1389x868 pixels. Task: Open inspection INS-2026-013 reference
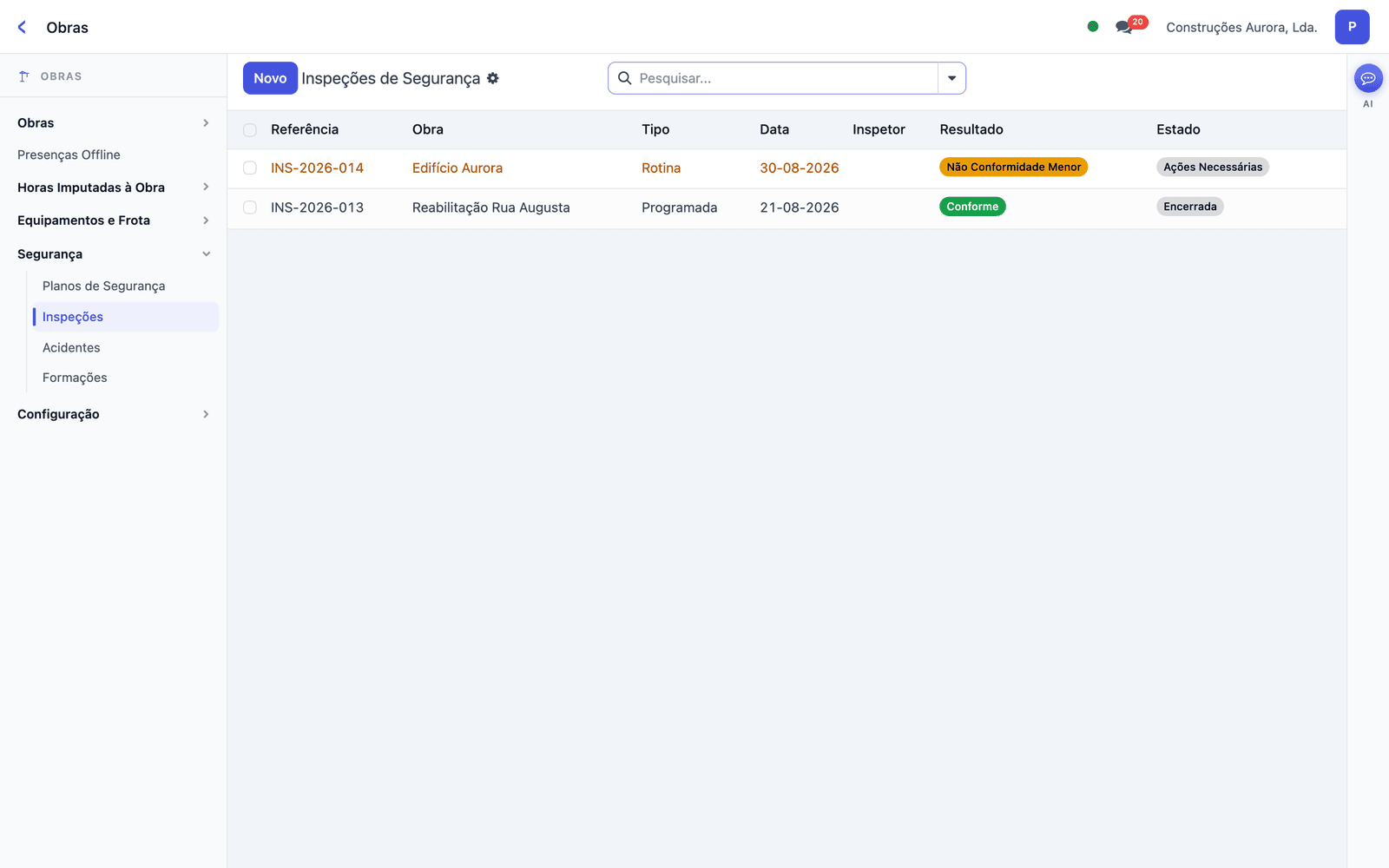[x=317, y=207]
